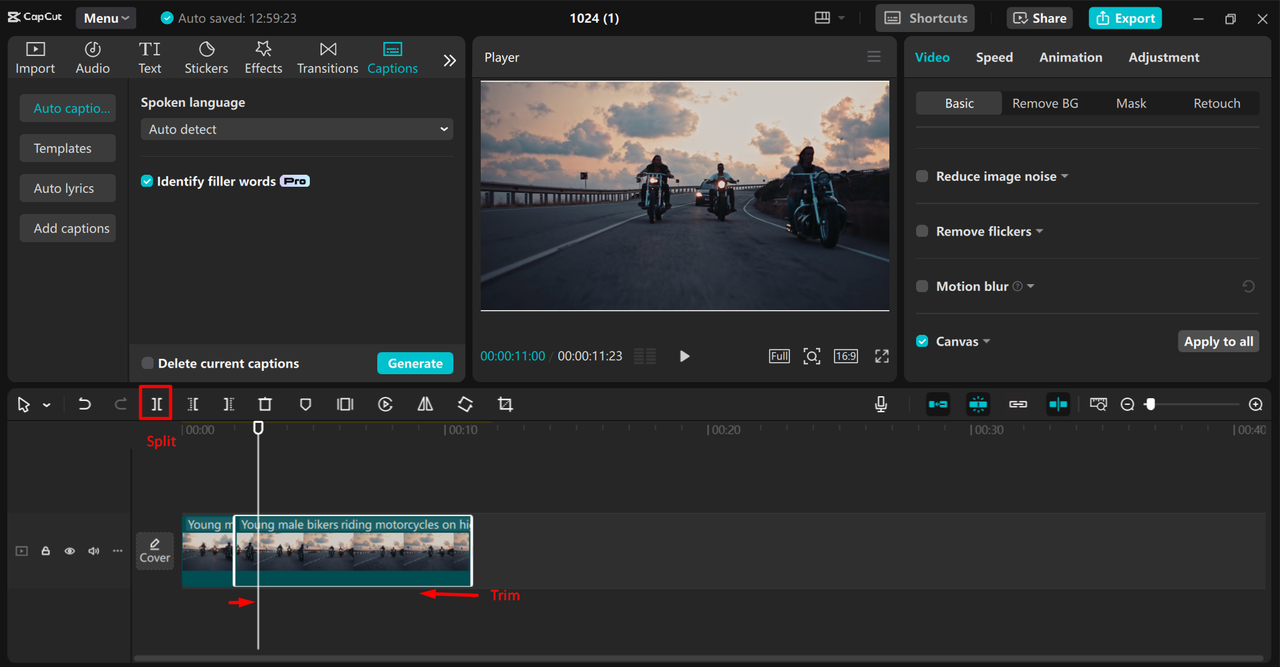
Task: Toggle preview axis icon
Action: pos(1058,404)
